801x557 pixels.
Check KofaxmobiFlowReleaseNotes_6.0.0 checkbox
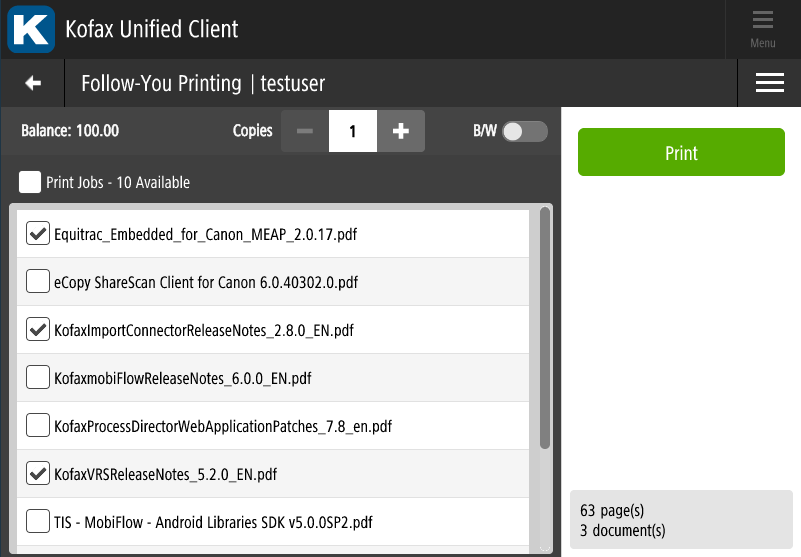click(38, 377)
